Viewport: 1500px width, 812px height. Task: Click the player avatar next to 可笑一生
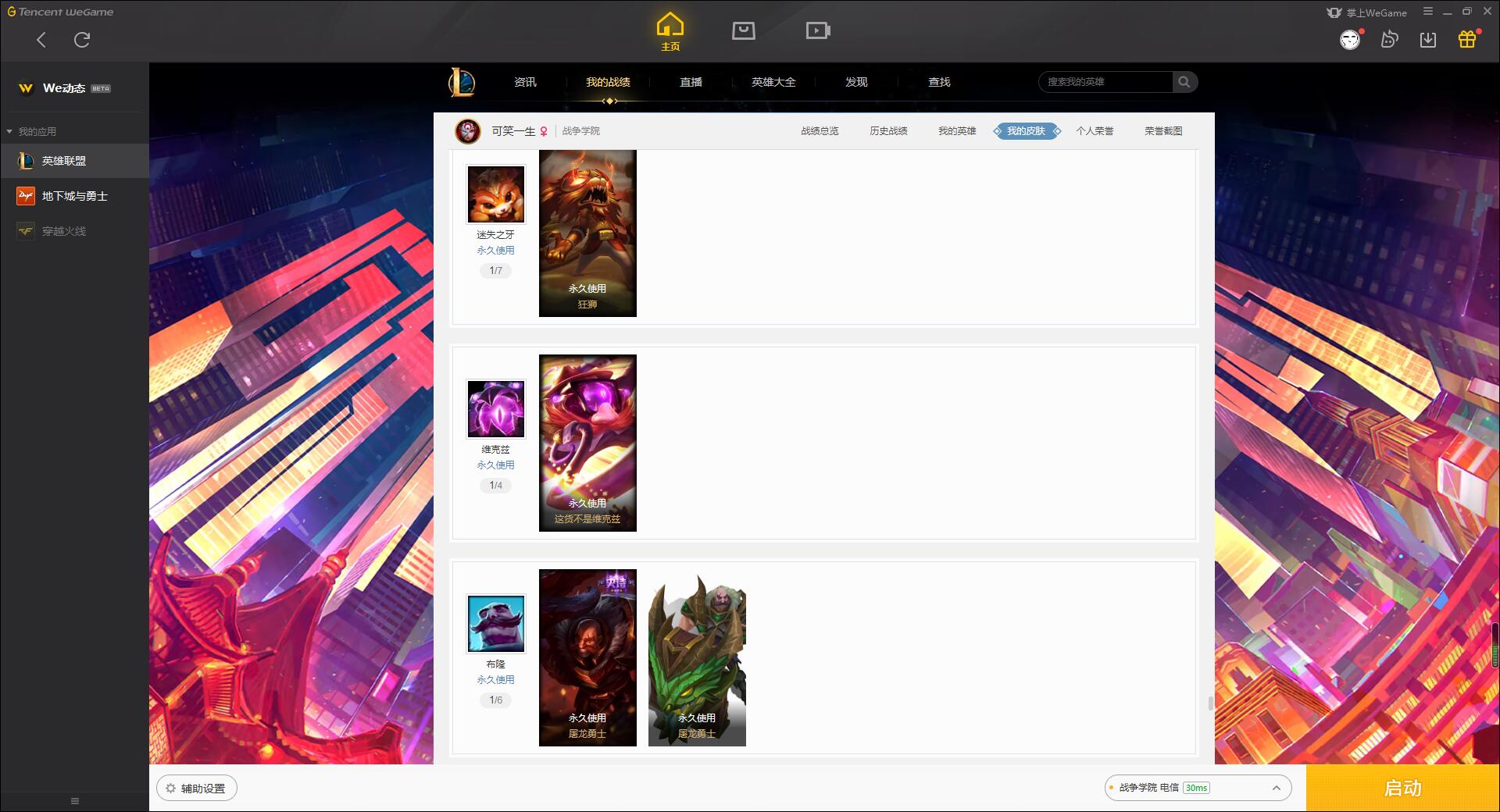coord(468,131)
